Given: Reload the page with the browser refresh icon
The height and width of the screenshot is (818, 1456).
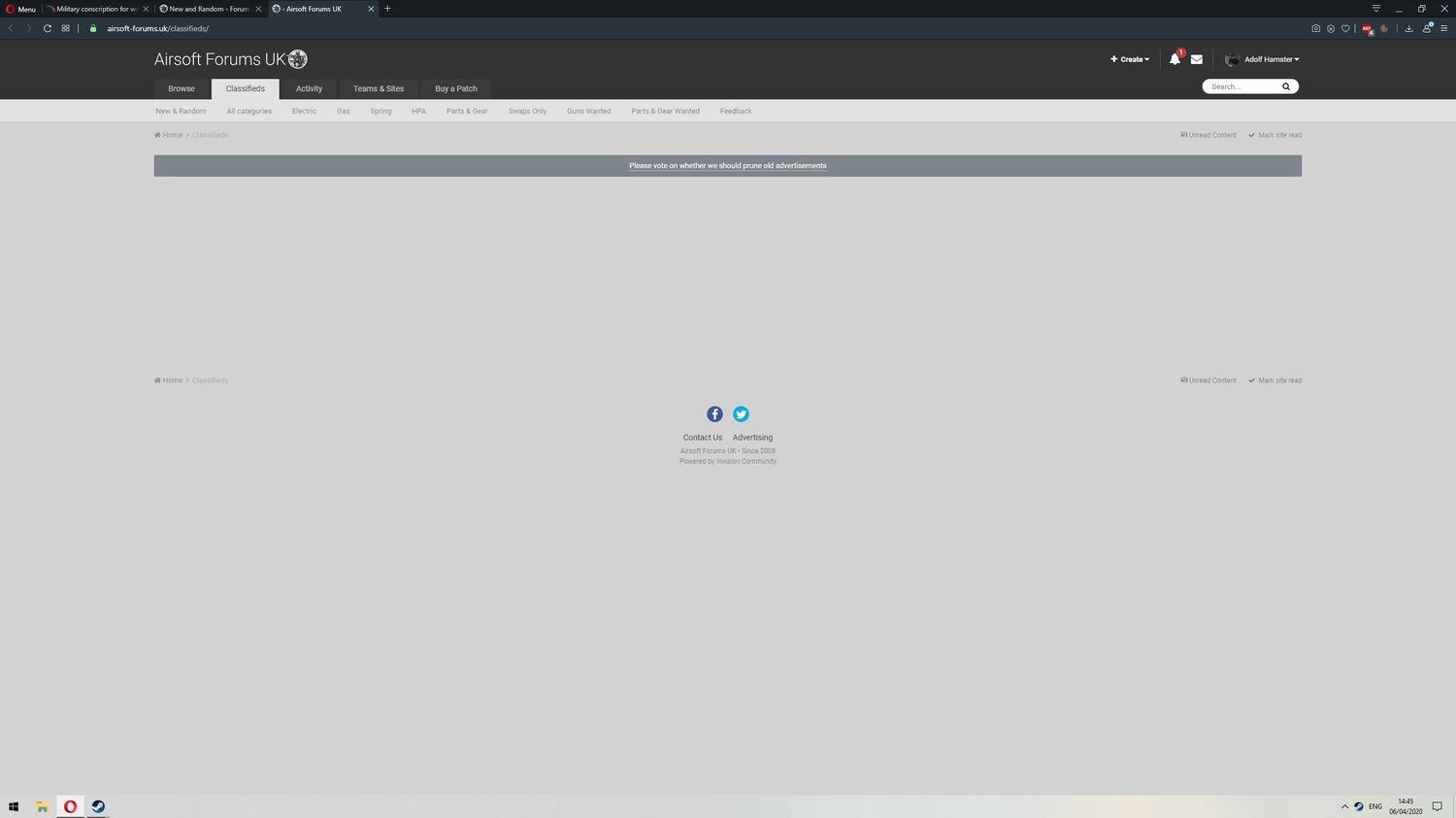Looking at the screenshot, I should click(47, 28).
